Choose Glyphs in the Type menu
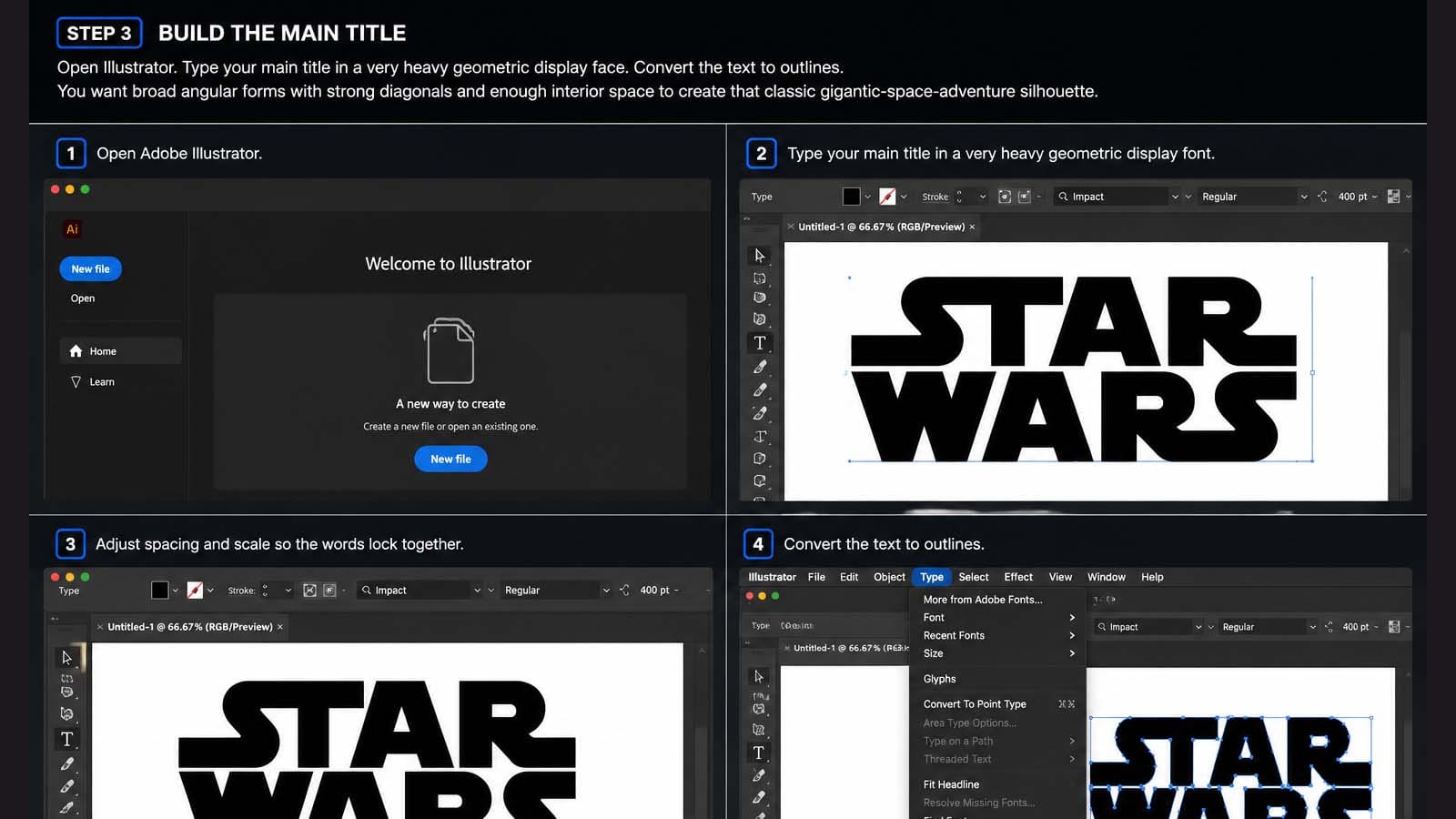 pos(998,679)
